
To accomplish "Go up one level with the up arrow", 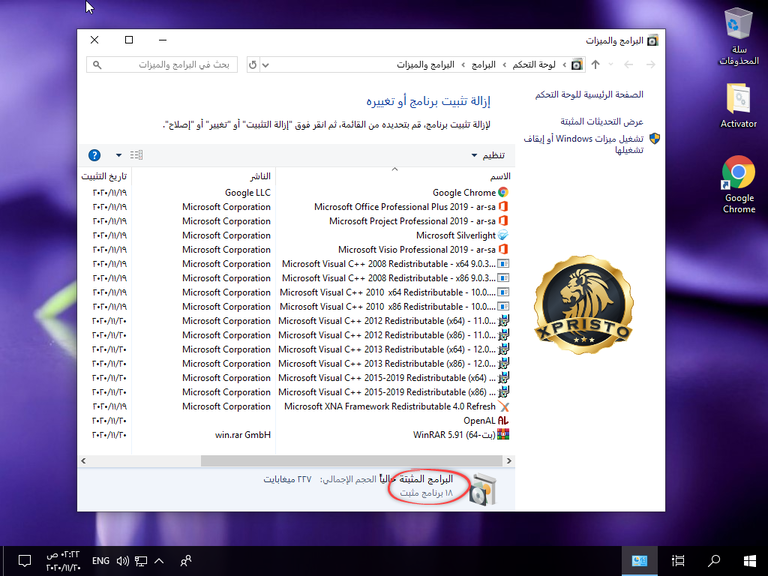I will tap(595, 65).
